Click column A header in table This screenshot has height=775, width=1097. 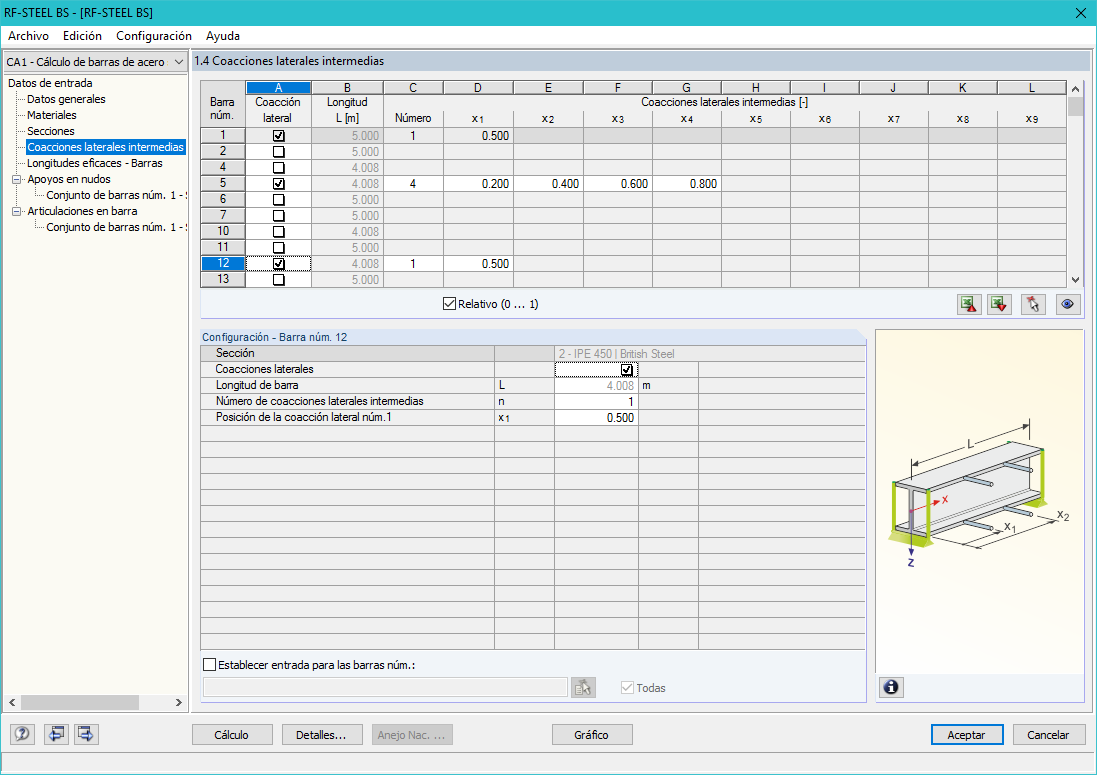pyautogui.click(x=278, y=87)
